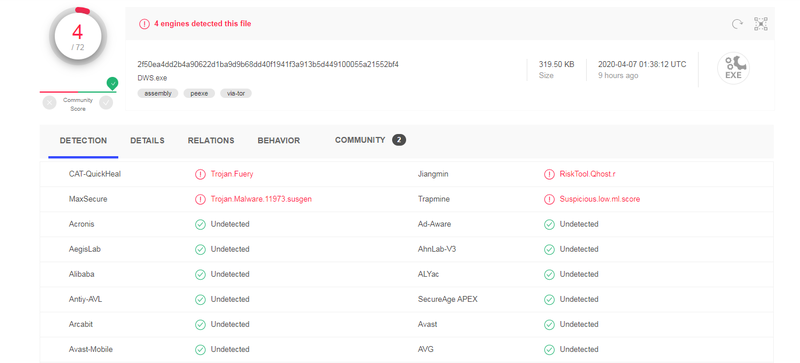The height and width of the screenshot is (363, 800).
Task: Click the alert icon in detection banner
Action: click(x=144, y=23)
